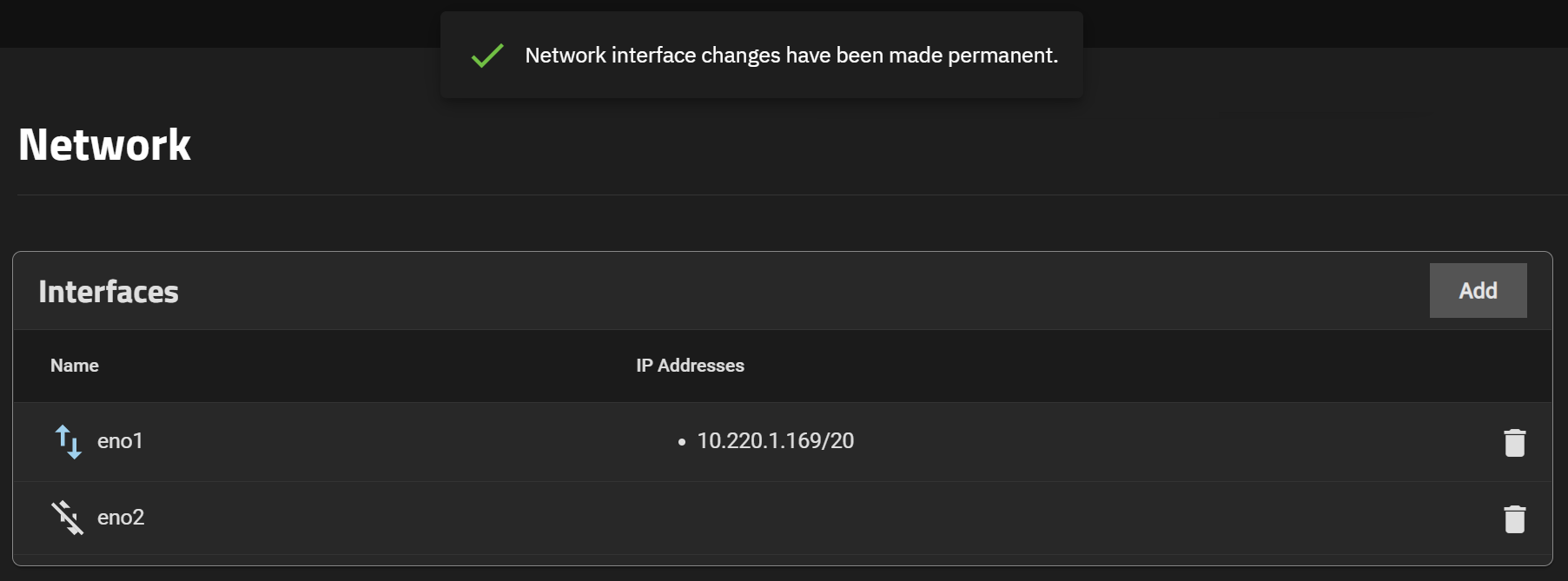Viewport: 1568px width, 581px height.
Task: Click the Name column header
Action: [75, 366]
